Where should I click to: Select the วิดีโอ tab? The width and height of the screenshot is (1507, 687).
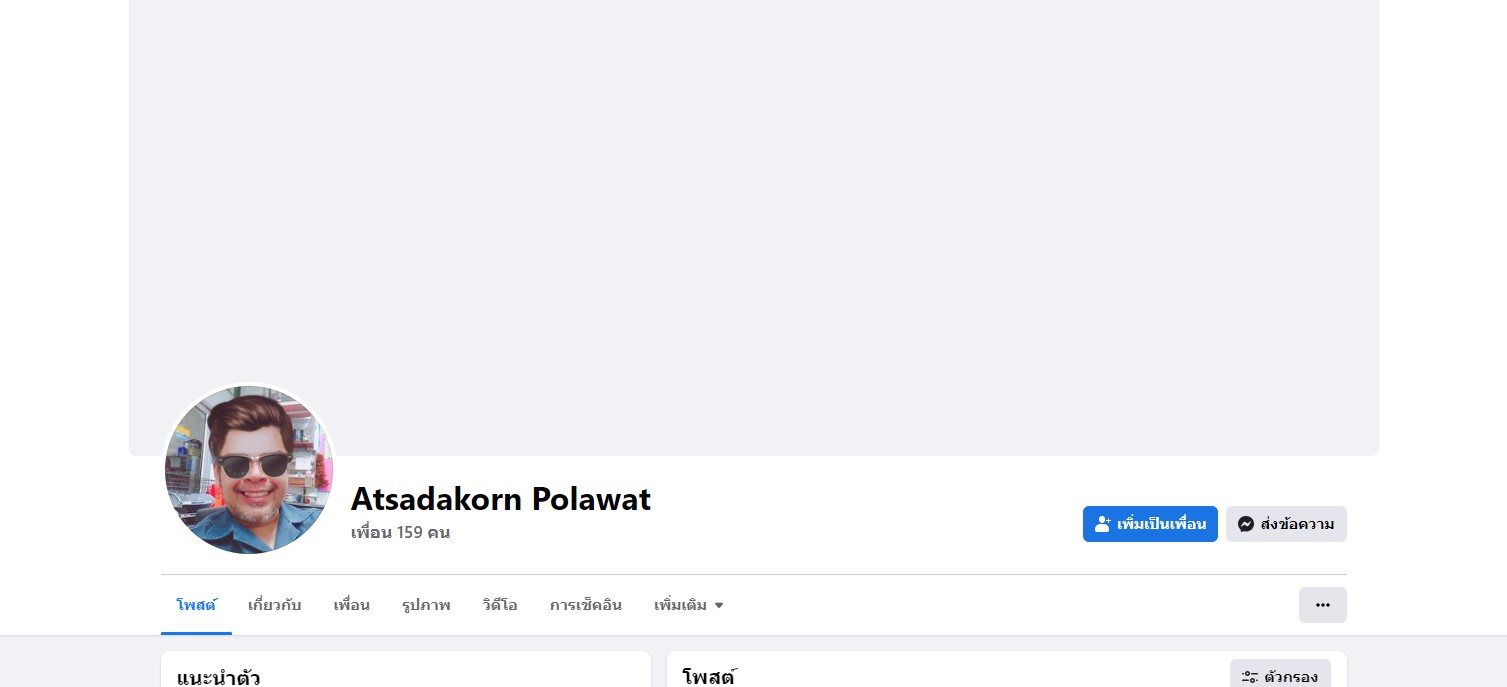[x=500, y=605]
